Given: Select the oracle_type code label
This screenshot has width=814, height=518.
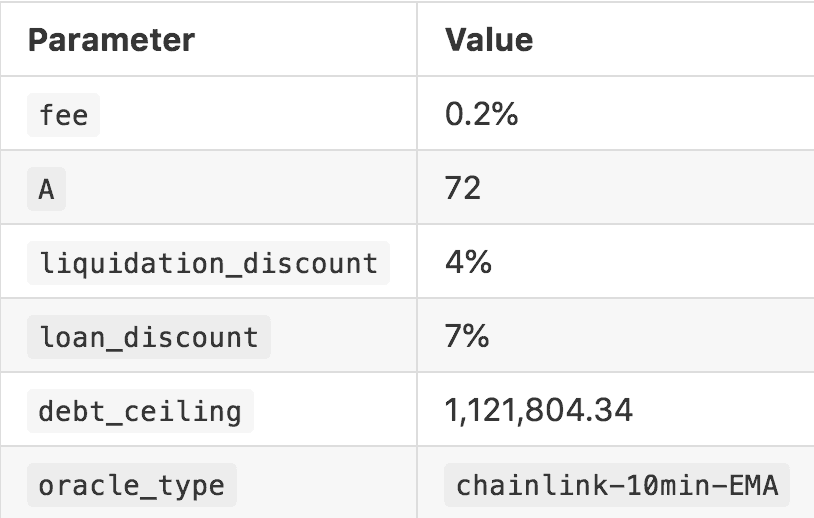Looking at the screenshot, I should pyautogui.click(x=131, y=486).
